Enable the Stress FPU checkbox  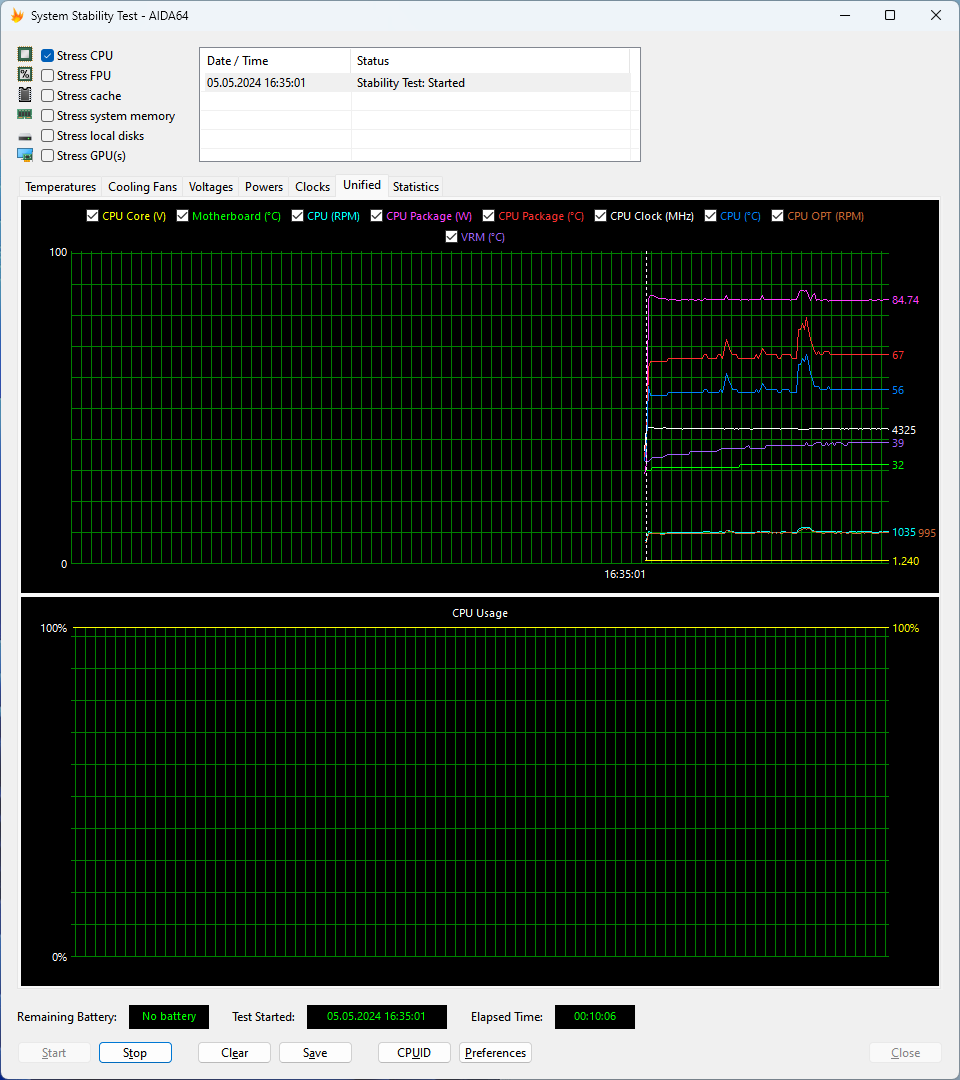48,76
